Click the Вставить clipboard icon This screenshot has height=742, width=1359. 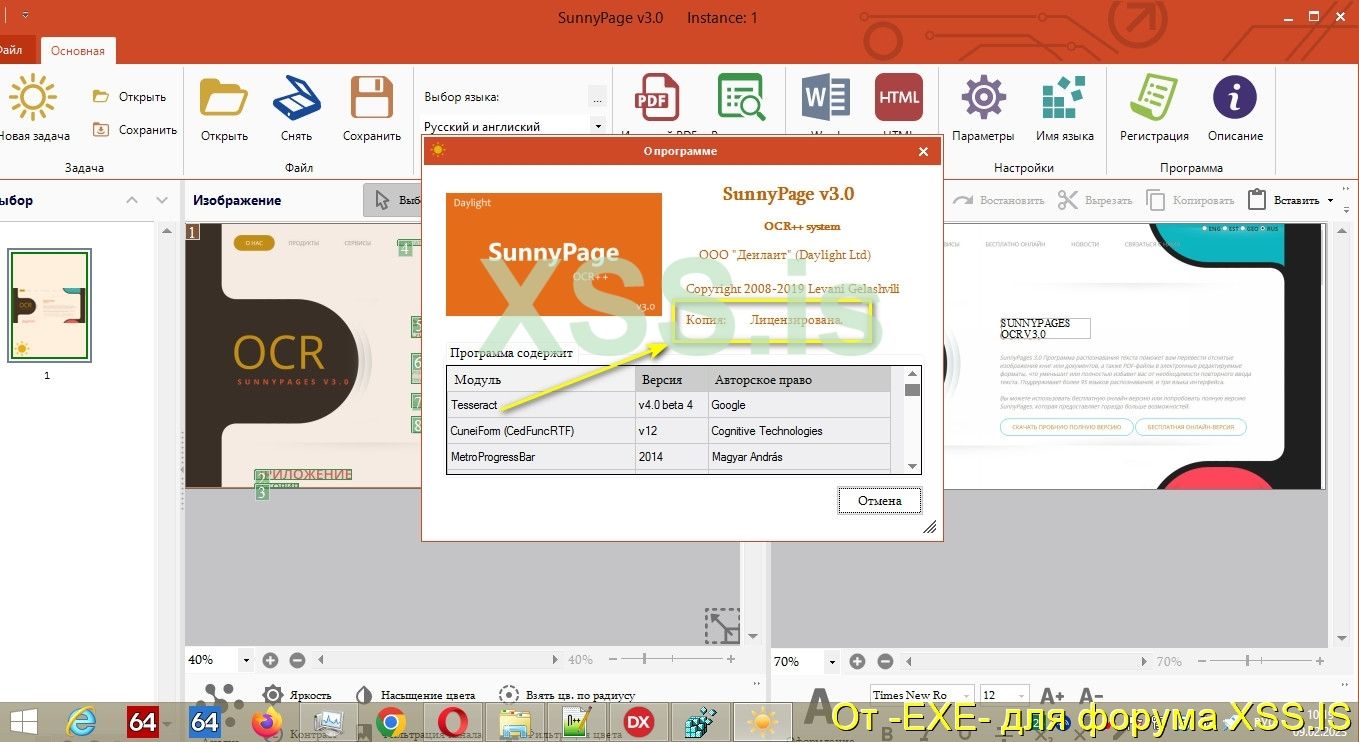click(x=1257, y=200)
